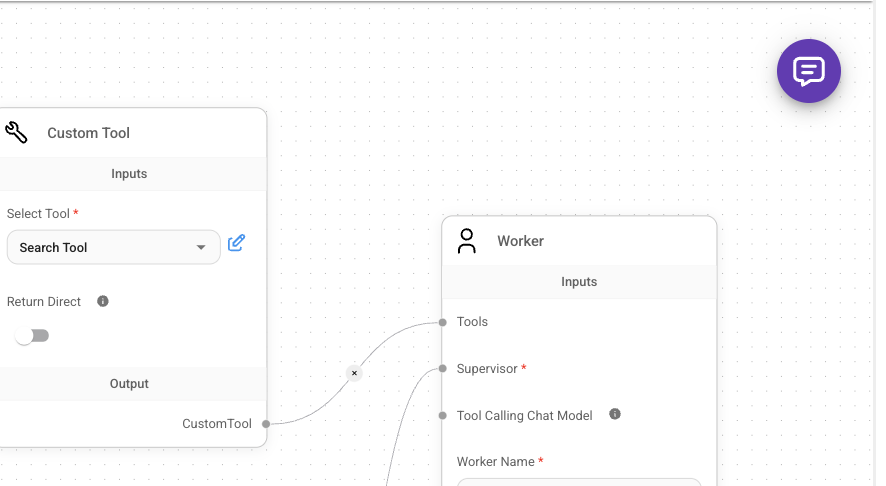Click the Inputs header in Worker node
Image resolution: width=886 pixels, height=486 pixels.
pyautogui.click(x=579, y=282)
